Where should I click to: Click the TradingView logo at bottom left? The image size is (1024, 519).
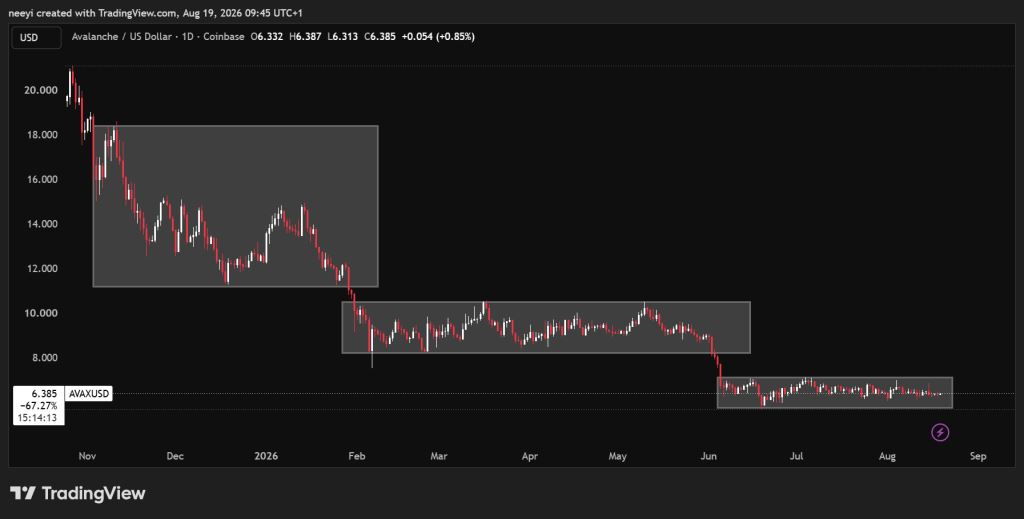point(78,493)
